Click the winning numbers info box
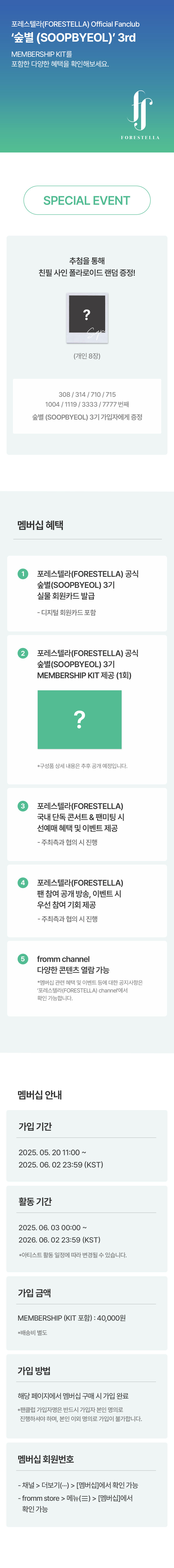The width and height of the screenshot is (174, 1568). [87, 405]
